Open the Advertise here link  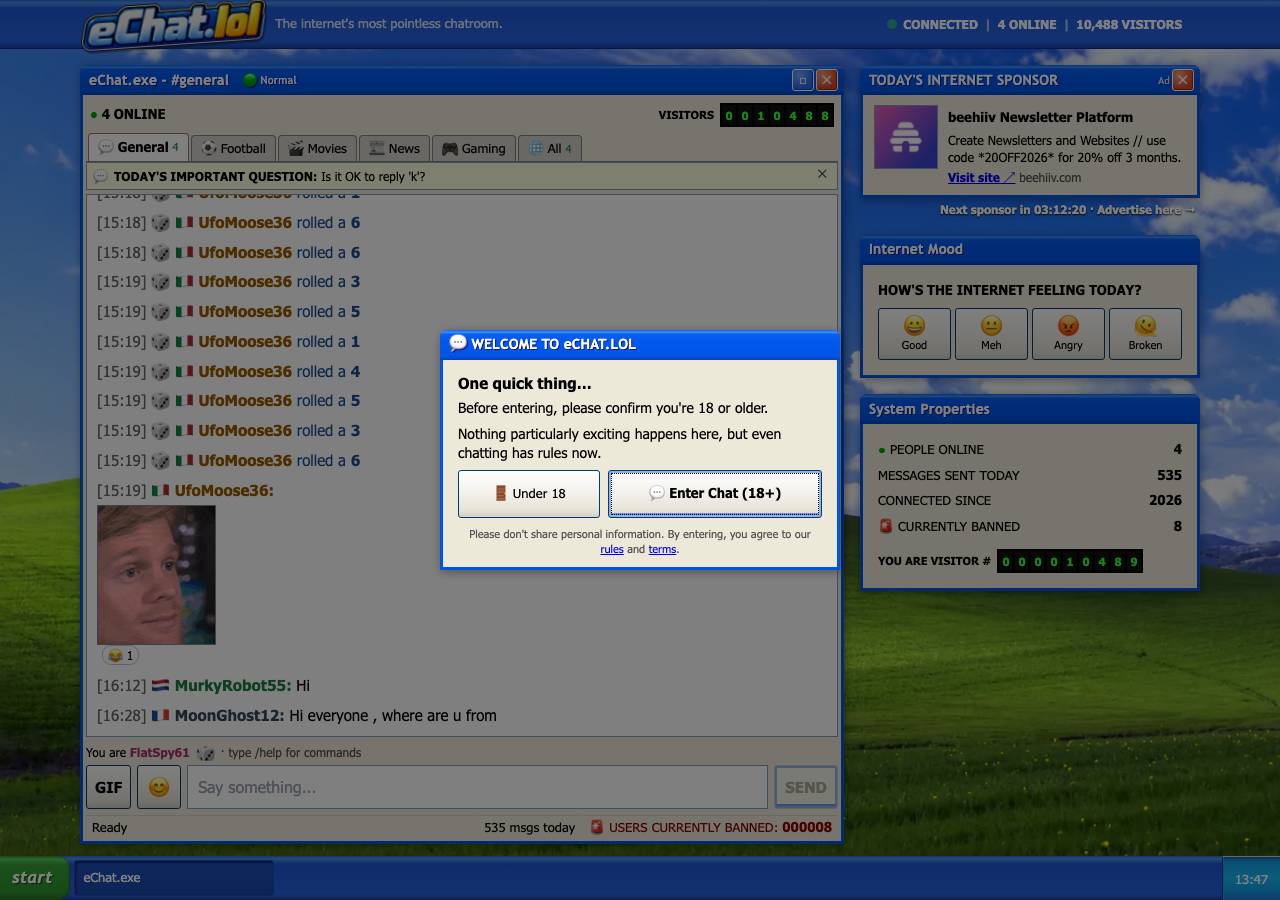1146,210
